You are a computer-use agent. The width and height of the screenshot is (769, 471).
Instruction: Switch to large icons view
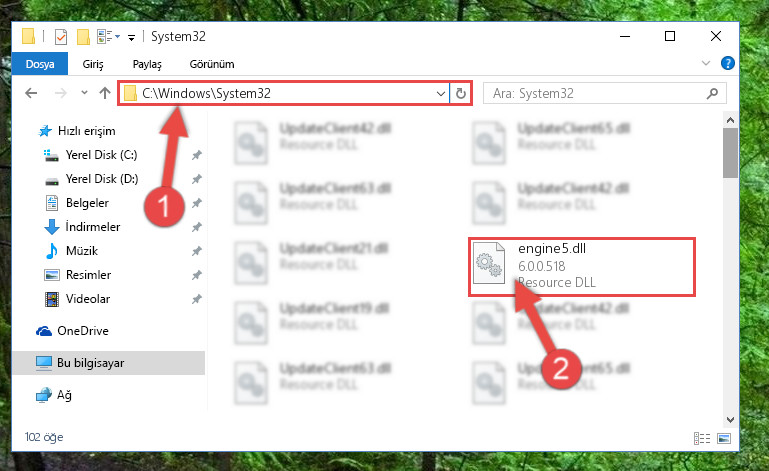click(x=724, y=438)
